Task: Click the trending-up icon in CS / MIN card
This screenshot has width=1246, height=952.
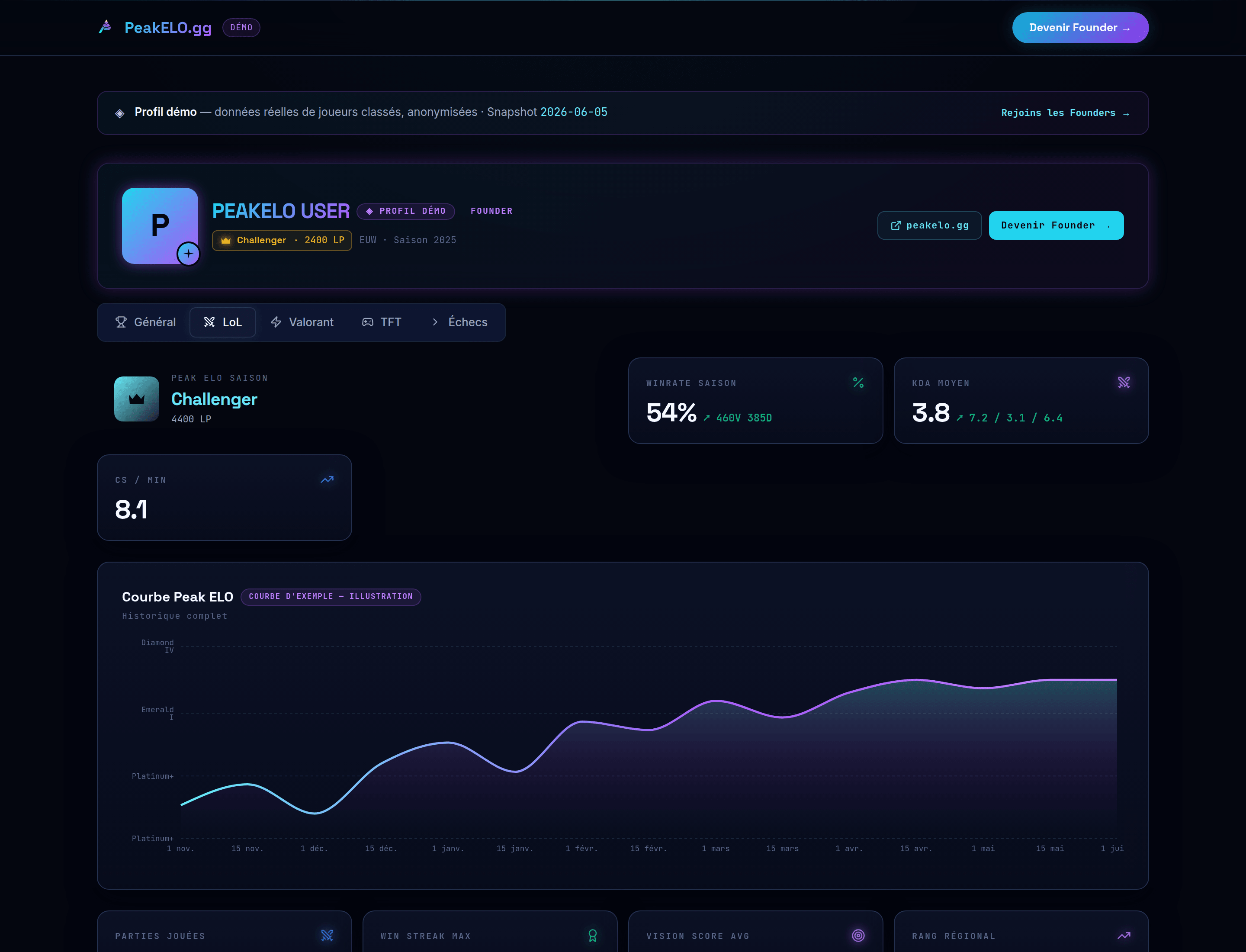Action: 327,480
